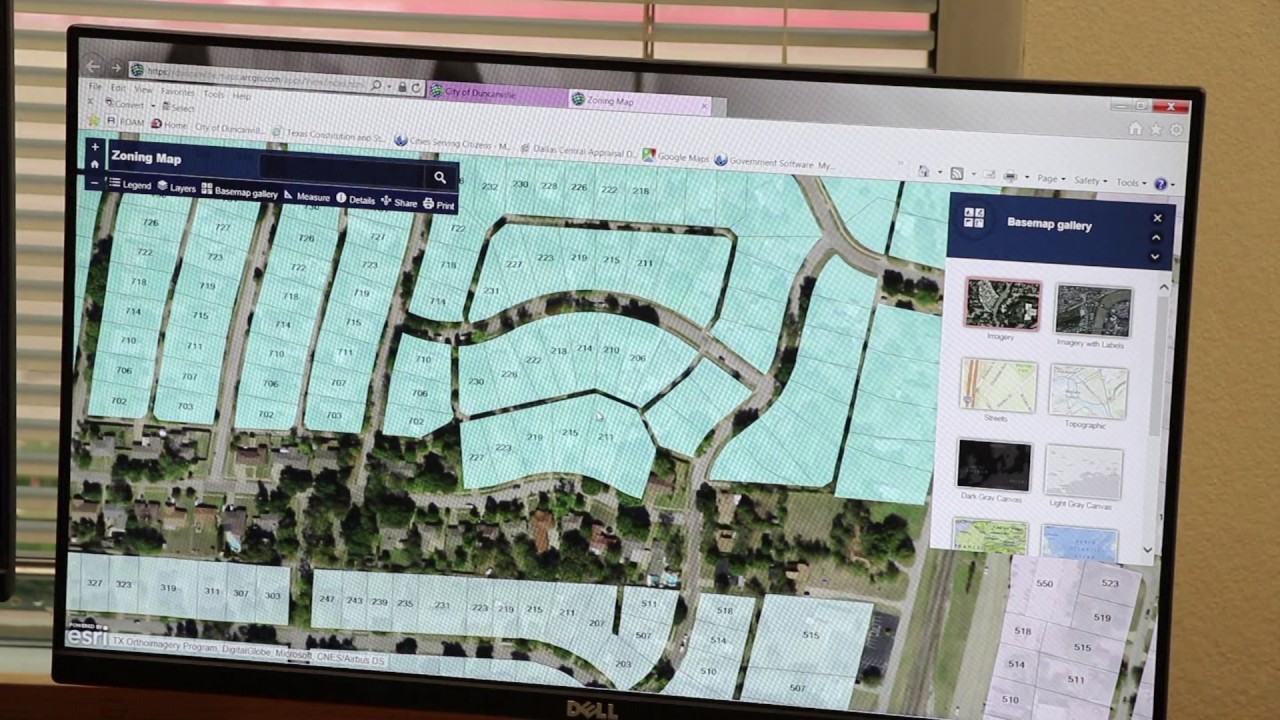1280x720 pixels.
Task: Print the zoning map
Action: 439,204
